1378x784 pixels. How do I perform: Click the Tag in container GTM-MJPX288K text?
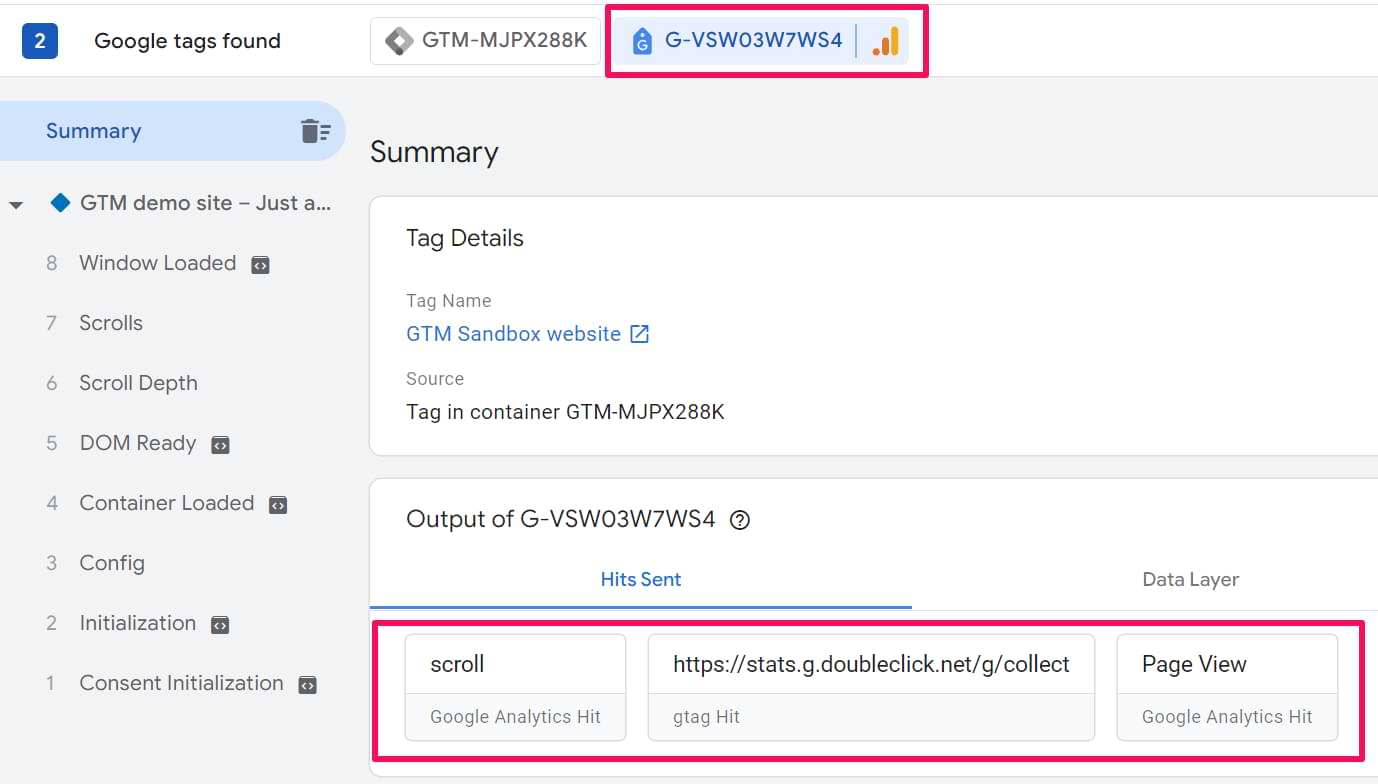[x=565, y=411]
